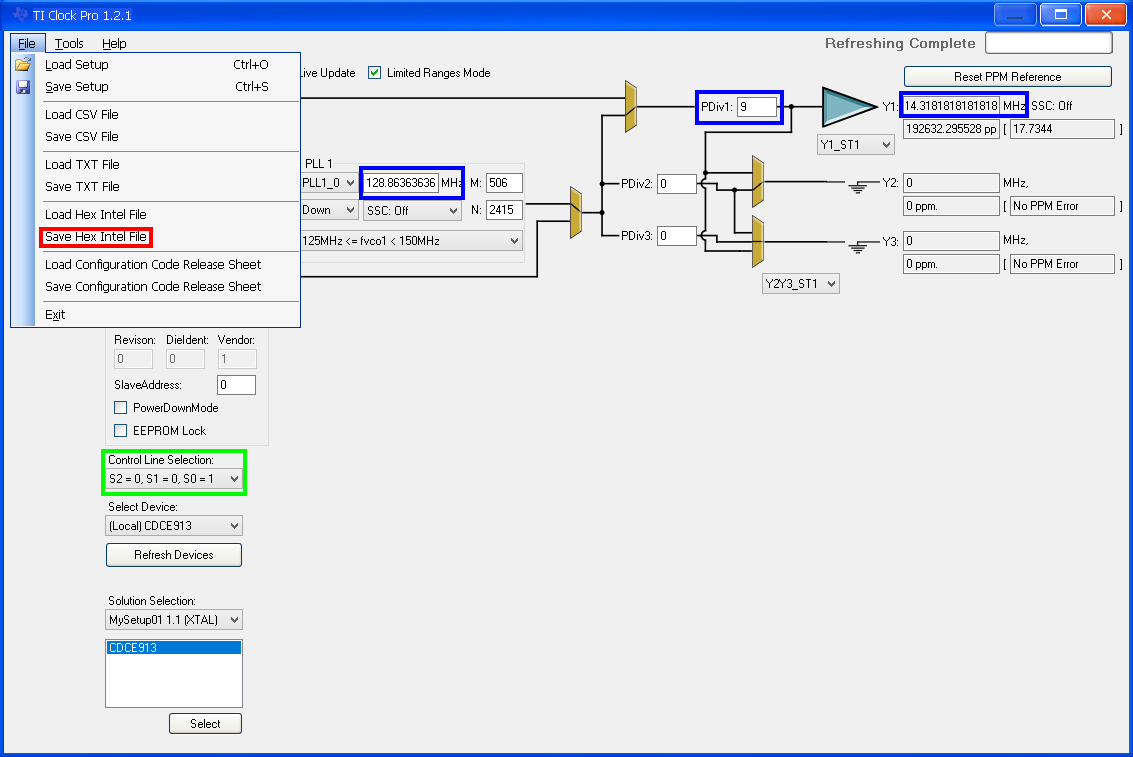The image size is (1133, 757).
Task: Open Solution Selection MySetup01 dropdown
Action: coord(173,619)
